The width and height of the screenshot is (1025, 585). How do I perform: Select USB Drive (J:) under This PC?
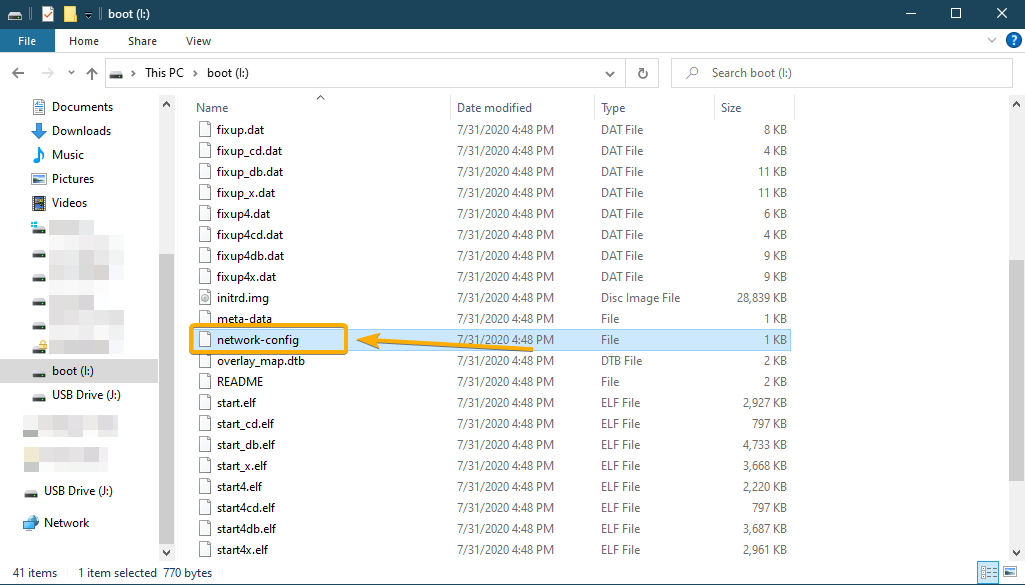tap(86, 395)
